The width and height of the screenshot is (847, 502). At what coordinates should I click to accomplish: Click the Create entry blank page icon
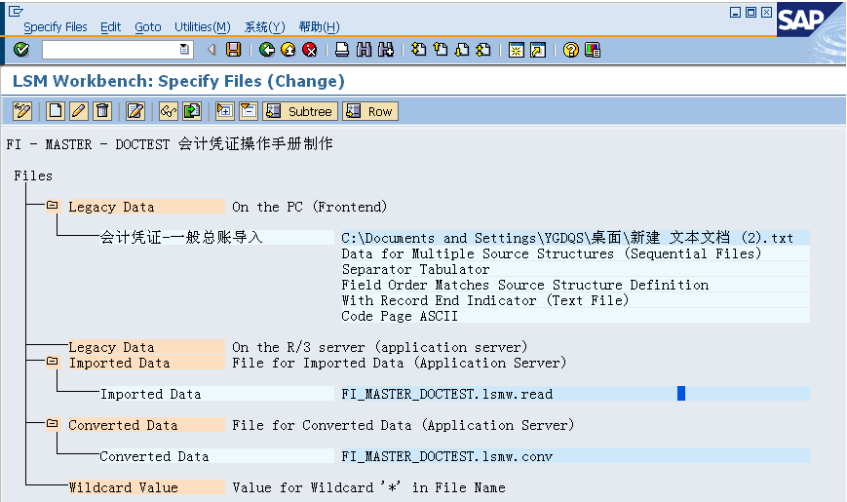pyautogui.click(x=55, y=111)
